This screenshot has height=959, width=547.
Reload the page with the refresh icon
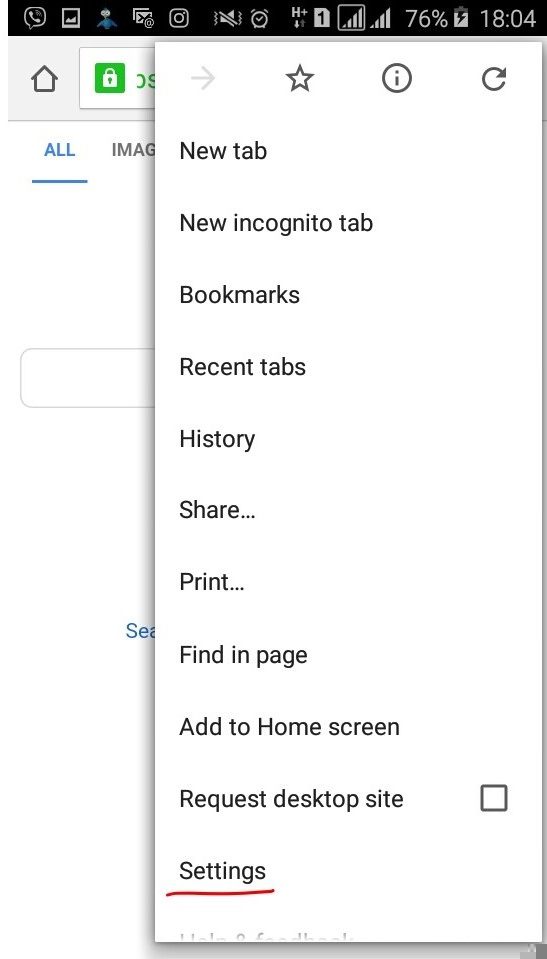[x=493, y=79]
